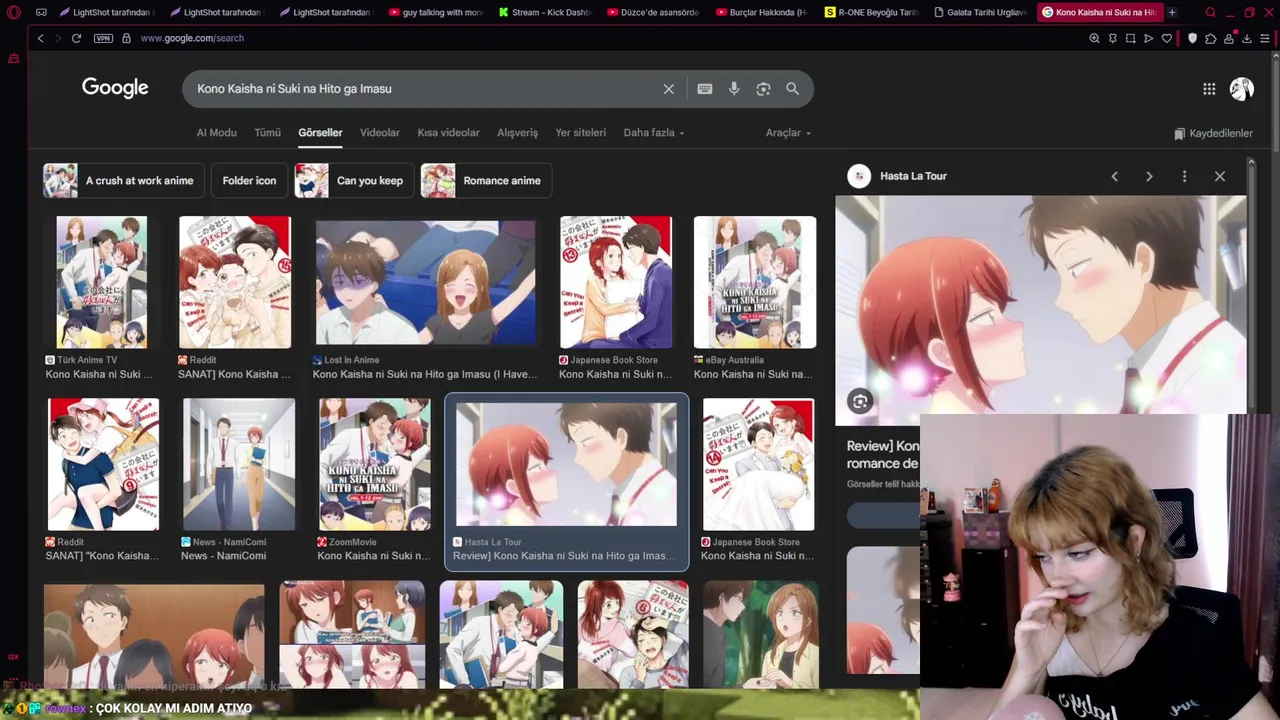The width and height of the screenshot is (1280, 720).
Task: Apply the 'Can you keep' filter chip
Action: point(354,181)
